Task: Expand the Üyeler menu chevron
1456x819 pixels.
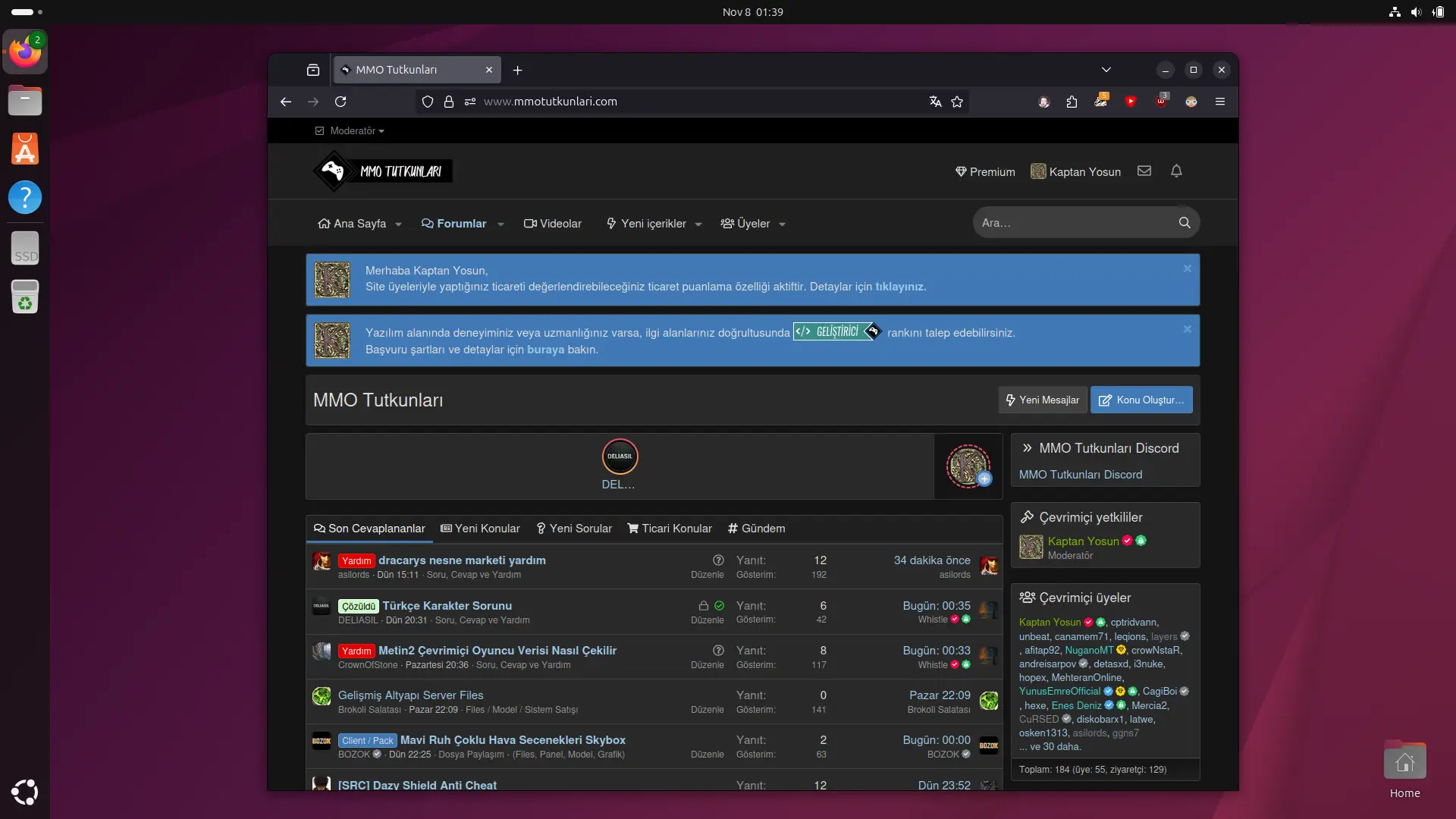Action: click(782, 224)
